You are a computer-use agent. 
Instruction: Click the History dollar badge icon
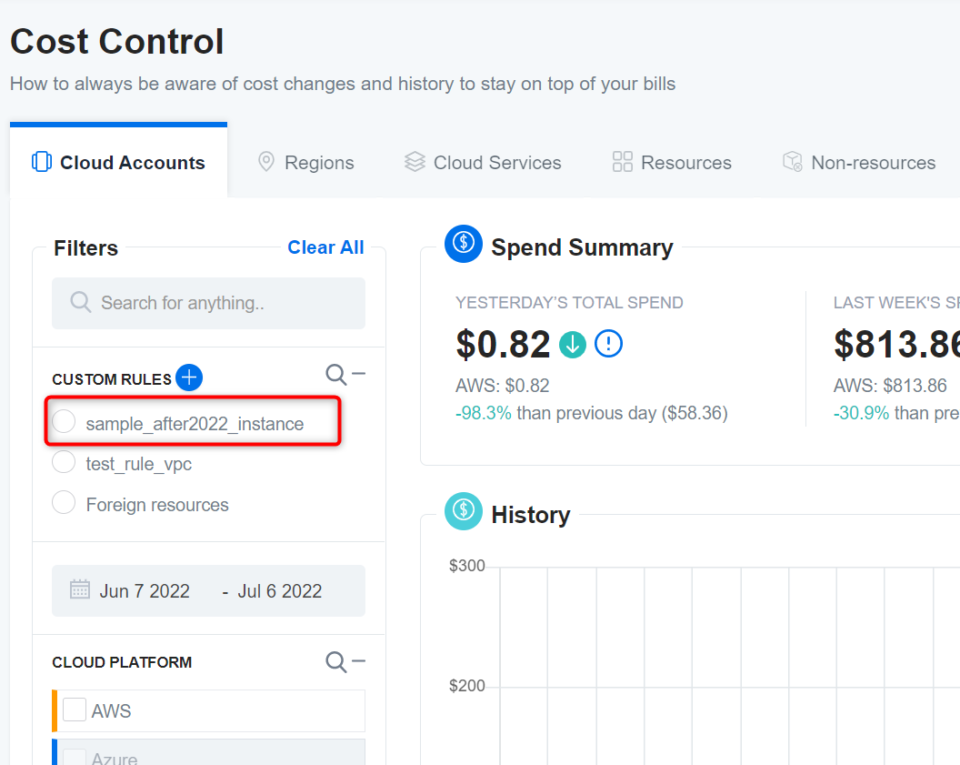point(462,511)
